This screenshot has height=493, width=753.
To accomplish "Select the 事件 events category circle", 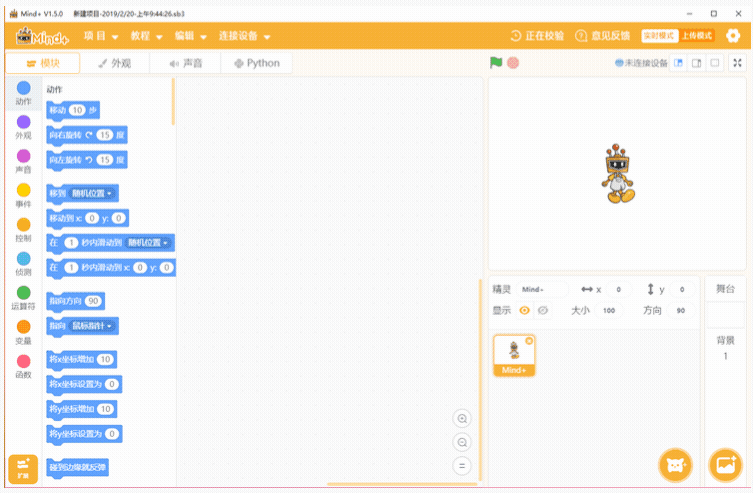I will click(23, 190).
